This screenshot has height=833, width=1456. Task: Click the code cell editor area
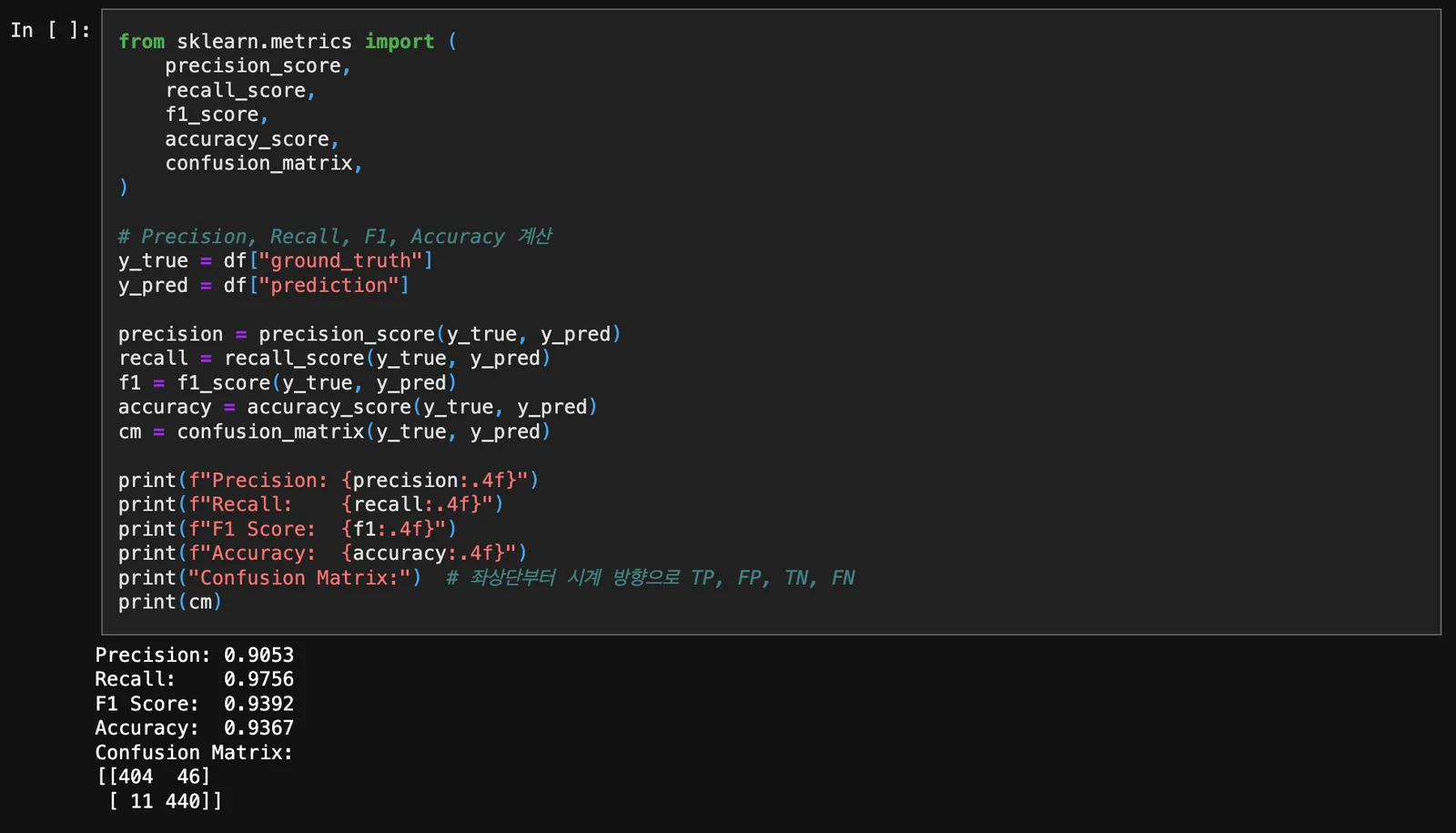(771, 321)
